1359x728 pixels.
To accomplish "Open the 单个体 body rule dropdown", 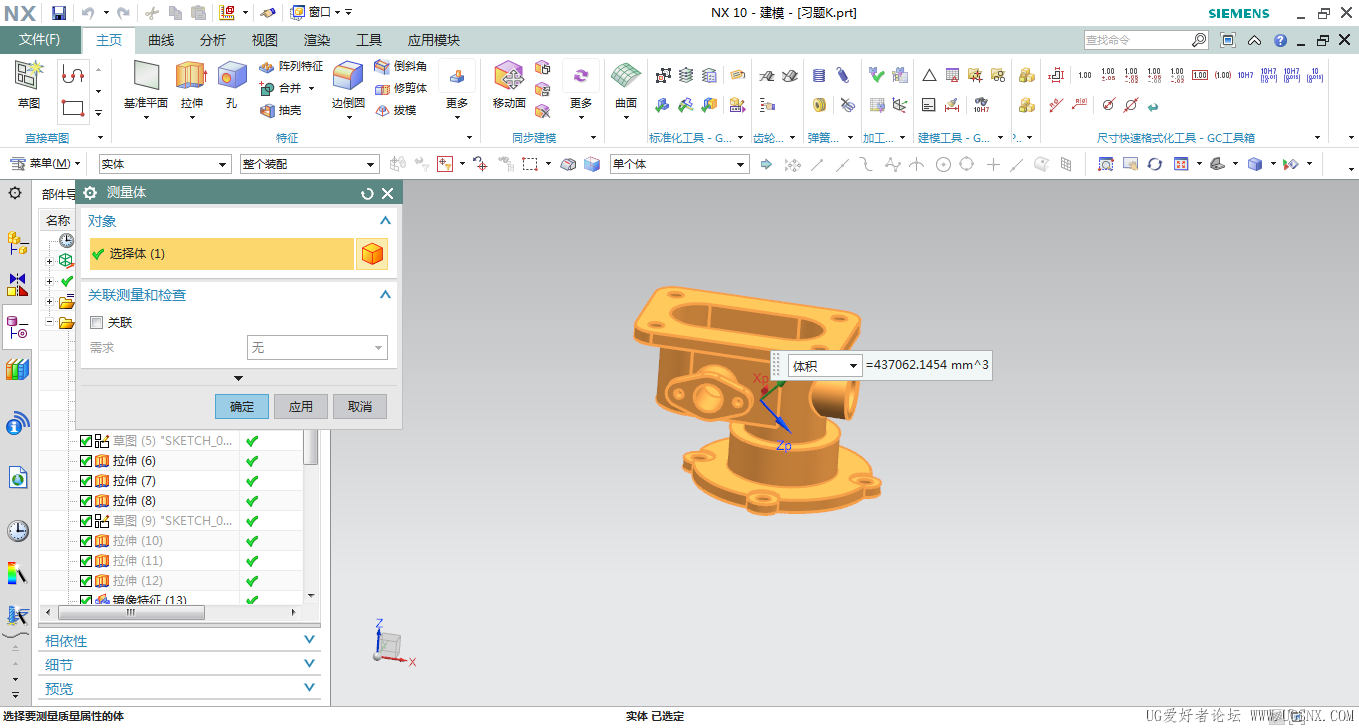I will 679,164.
